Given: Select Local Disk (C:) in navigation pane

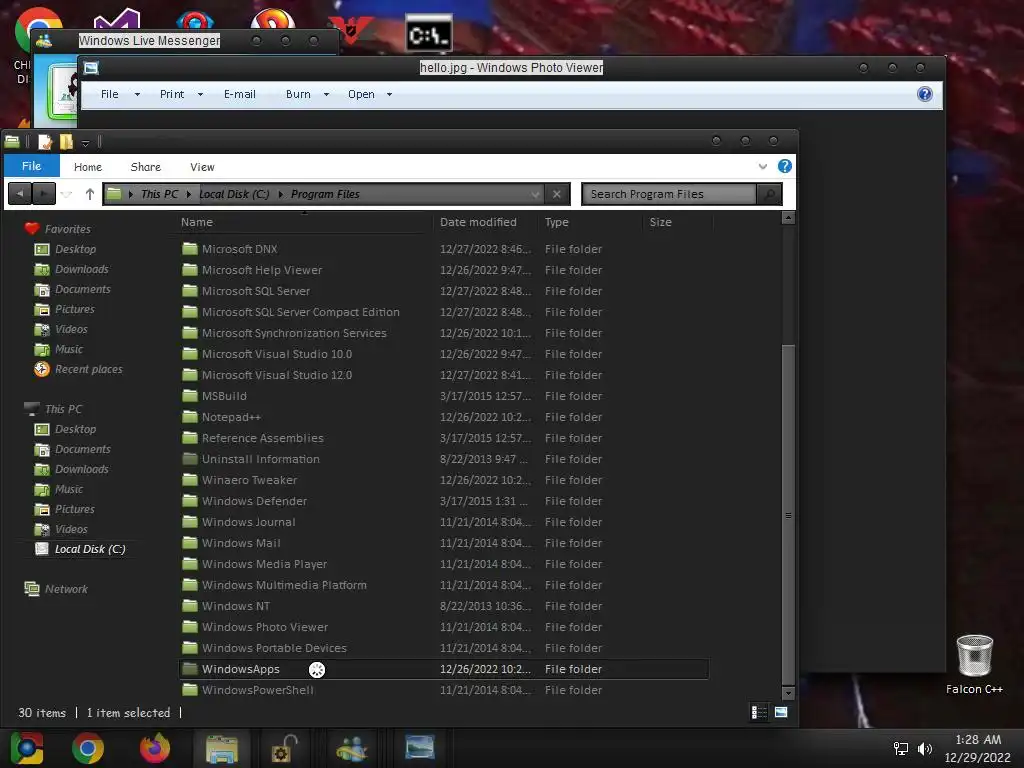Looking at the screenshot, I should tap(89, 549).
